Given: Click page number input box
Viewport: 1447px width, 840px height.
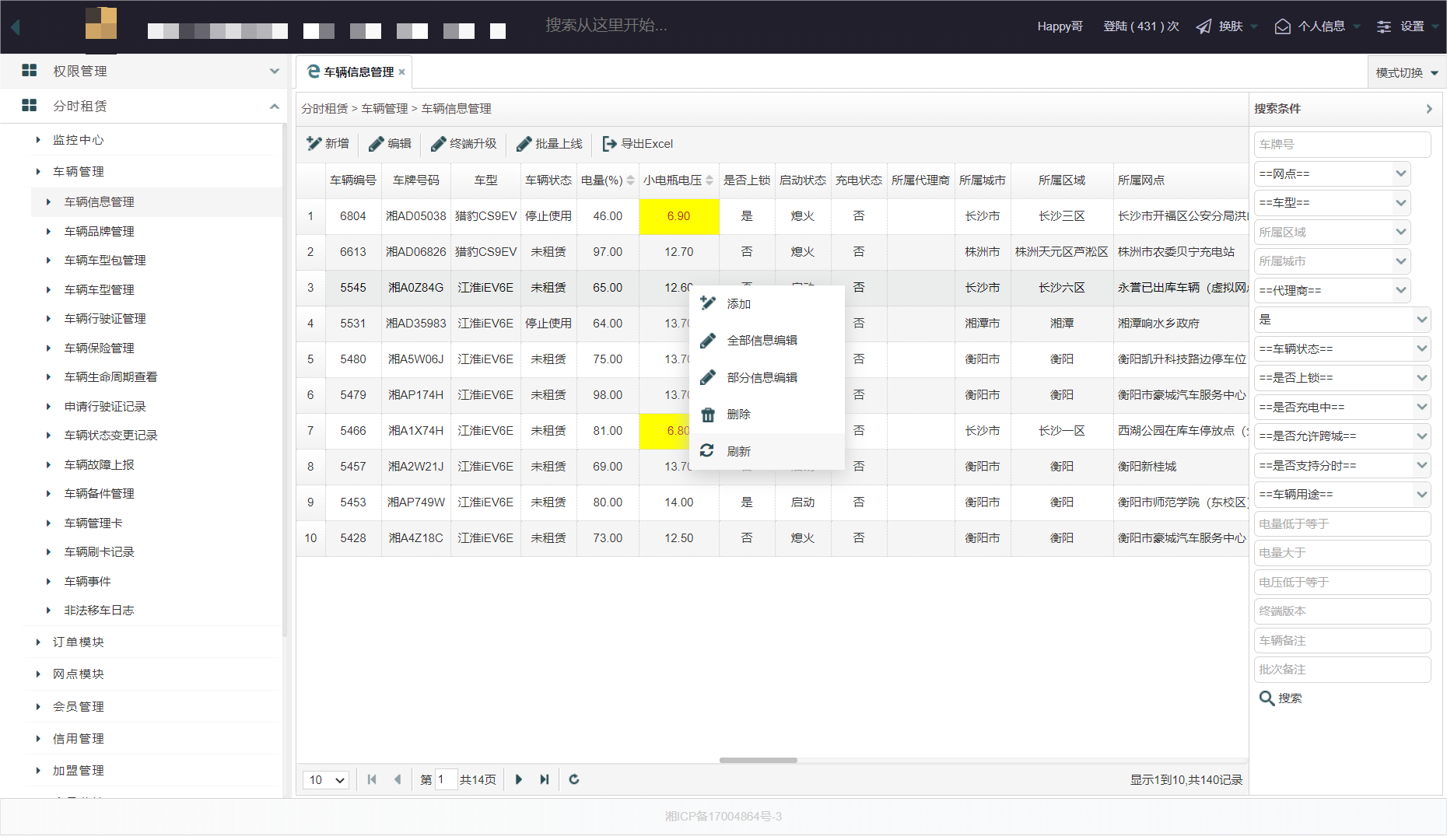Looking at the screenshot, I should click(446, 779).
